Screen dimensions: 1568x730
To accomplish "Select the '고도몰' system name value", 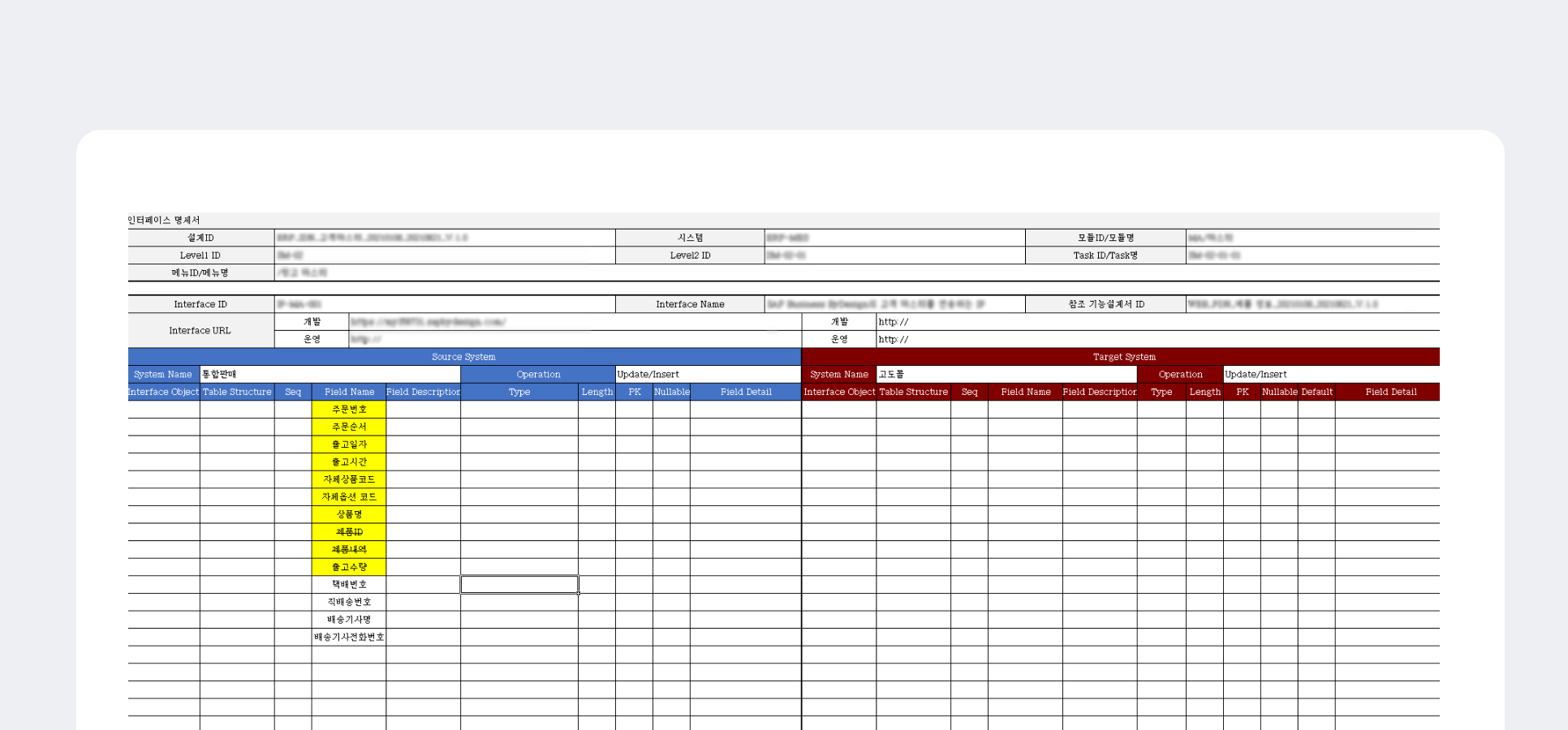I will [x=1007, y=374].
